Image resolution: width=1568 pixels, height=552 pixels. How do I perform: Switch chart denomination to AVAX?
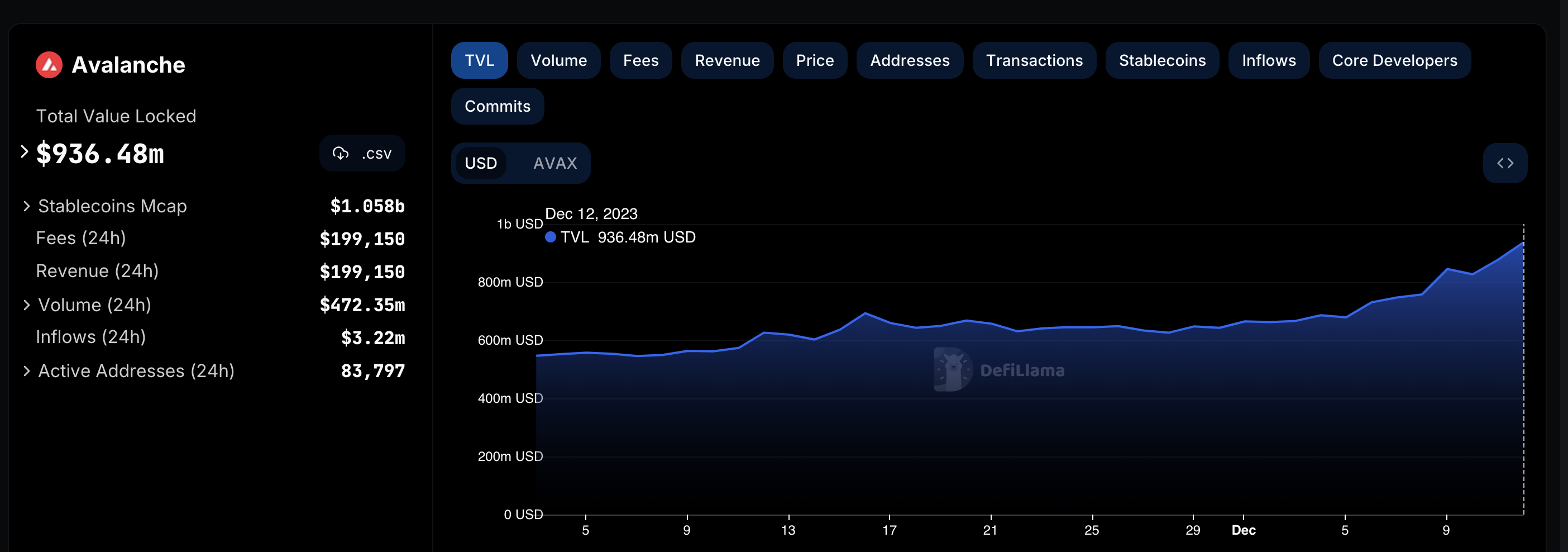pos(555,163)
